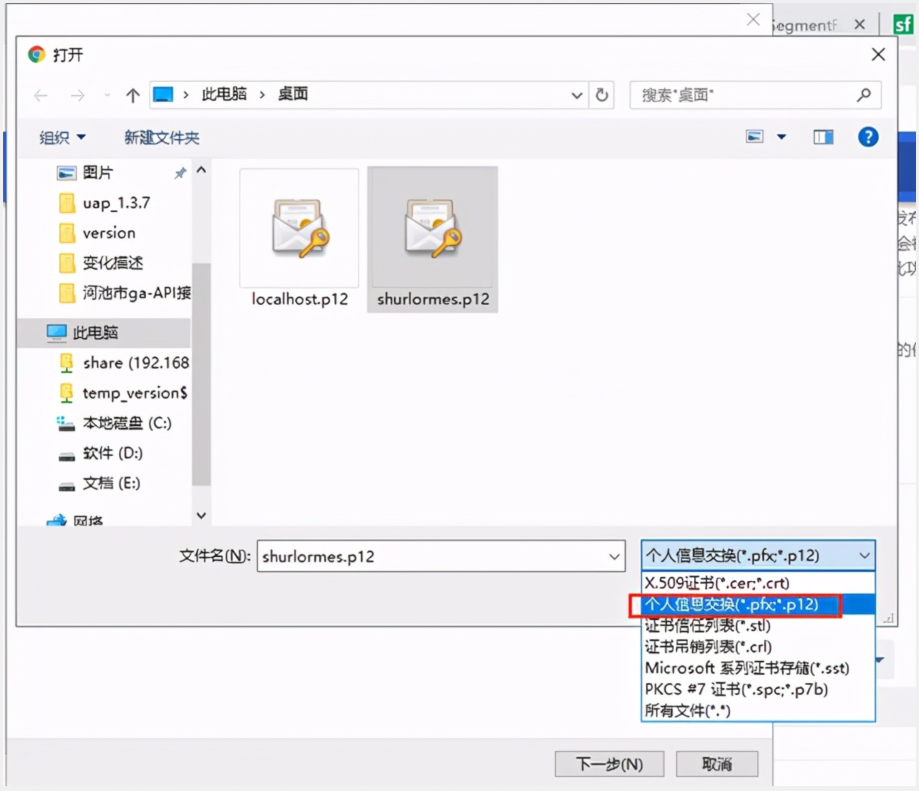Click pin icon next to 图片
The width and height of the screenshot is (919, 791).
[180, 173]
